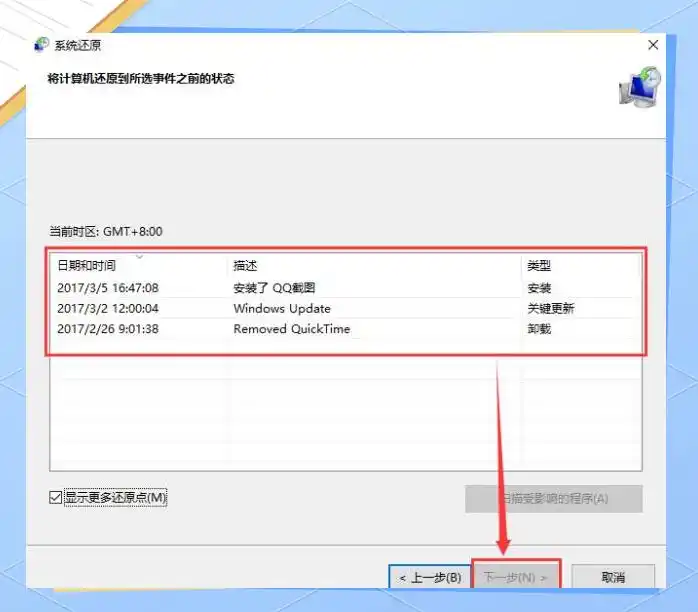
Task: Click the Windows Update description
Action: (x=282, y=308)
